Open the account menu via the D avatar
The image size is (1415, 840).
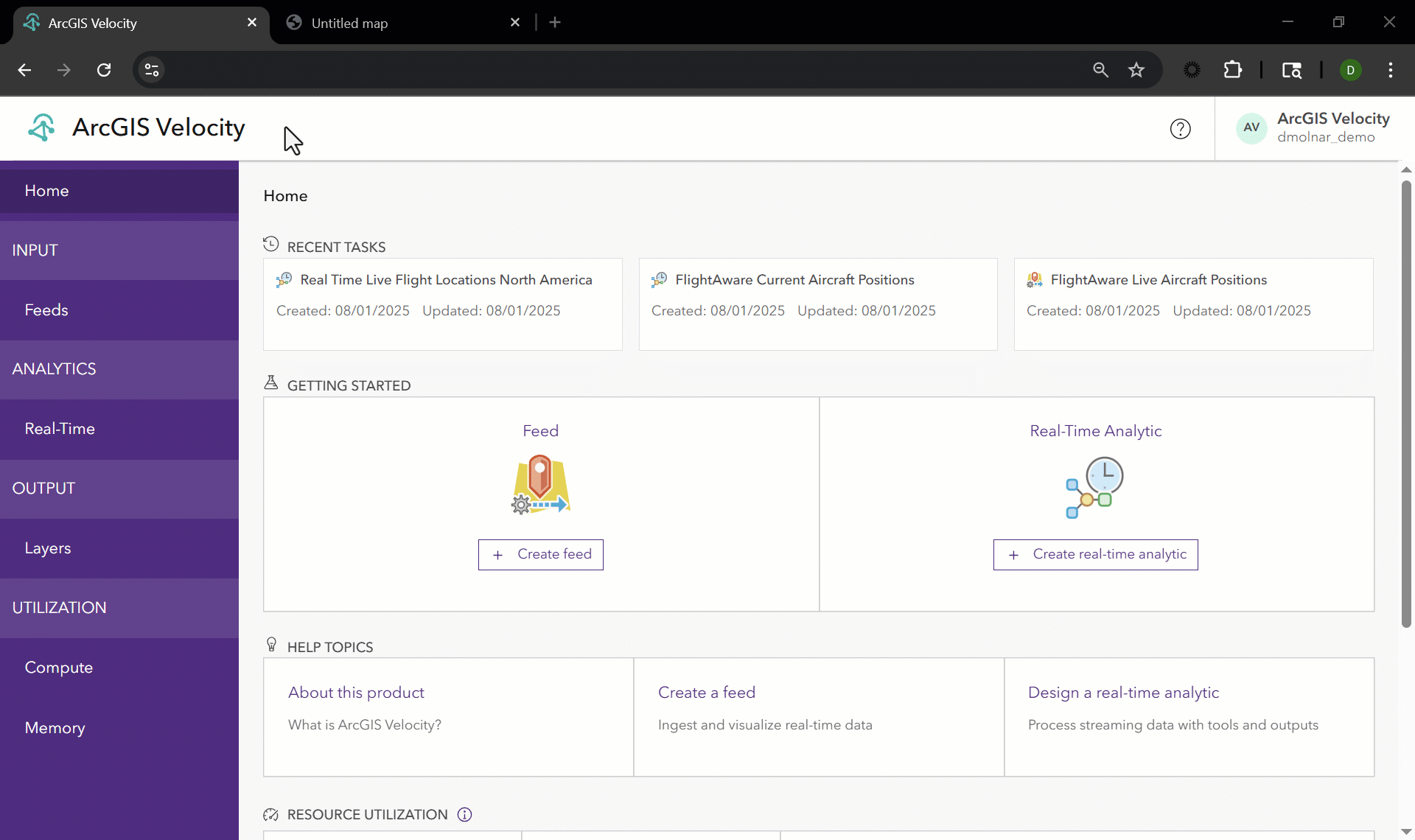[x=1351, y=69]
